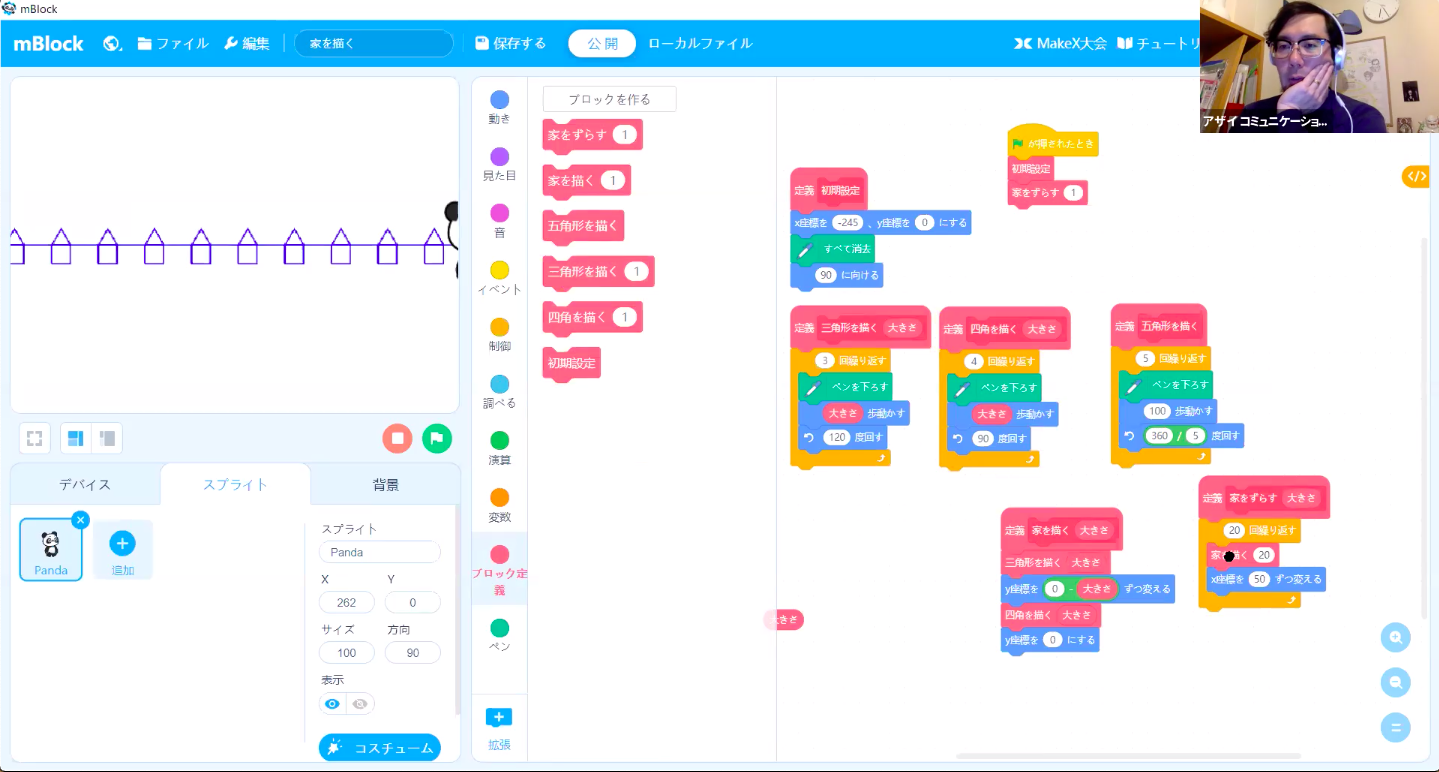Click the project name field
Viewport: 1439px width, 772px height.
(374, 44)
